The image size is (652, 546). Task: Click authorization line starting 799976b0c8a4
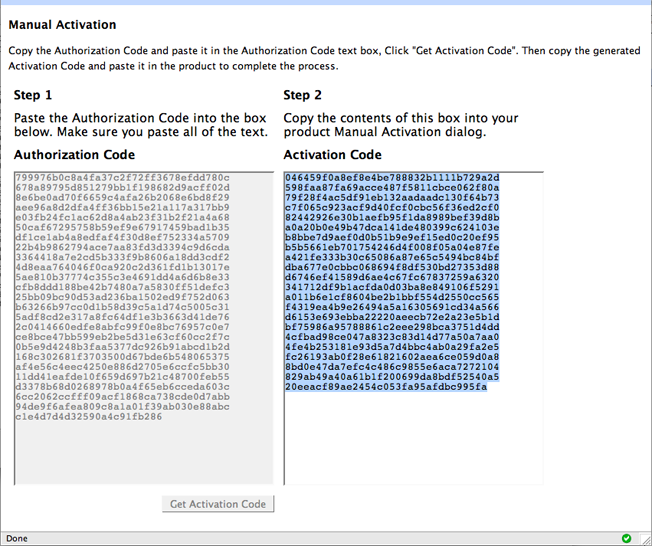pyautogui.click(x=122, y=178)
